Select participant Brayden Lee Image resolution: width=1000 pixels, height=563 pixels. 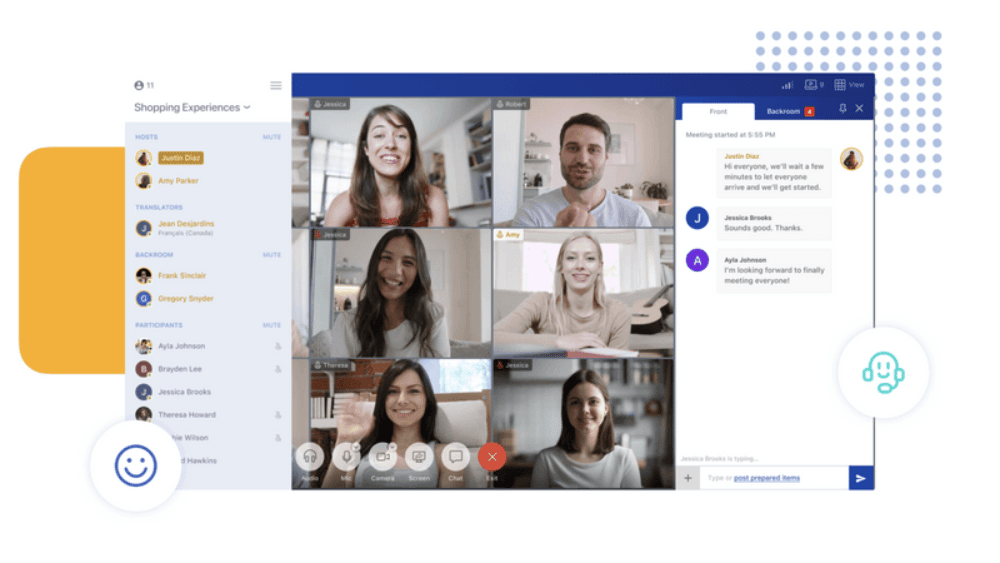tap(180, 369)
